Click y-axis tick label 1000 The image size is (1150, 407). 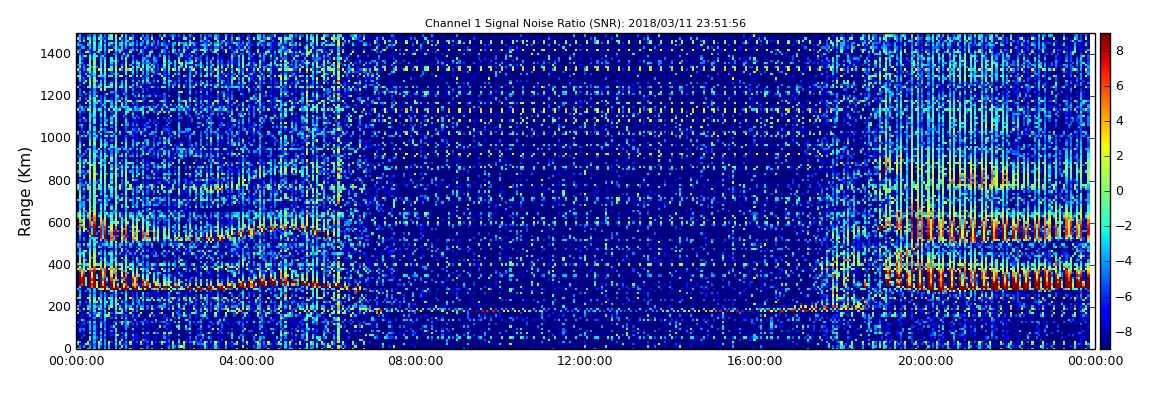56,138
